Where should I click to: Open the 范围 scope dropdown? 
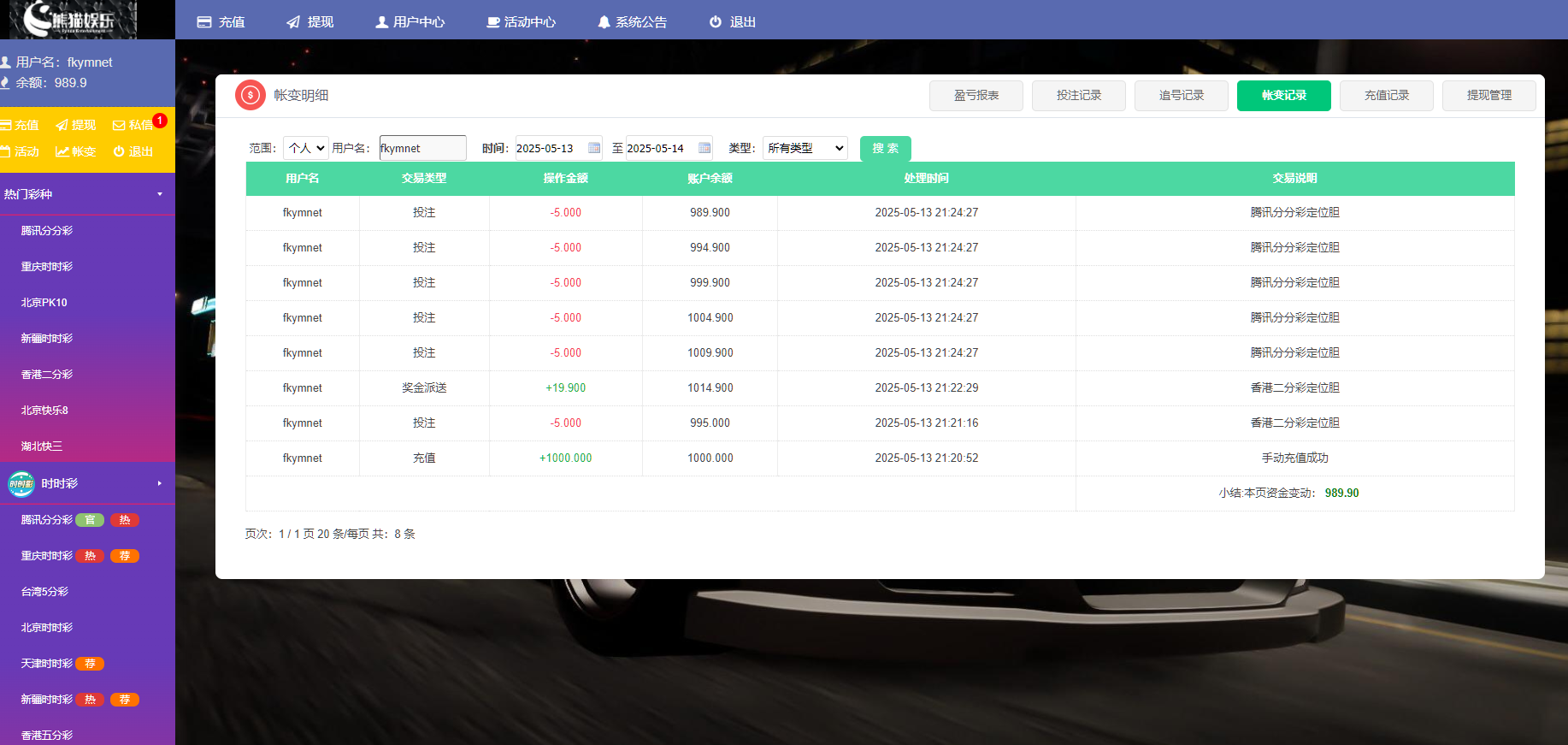click(306, 148)
